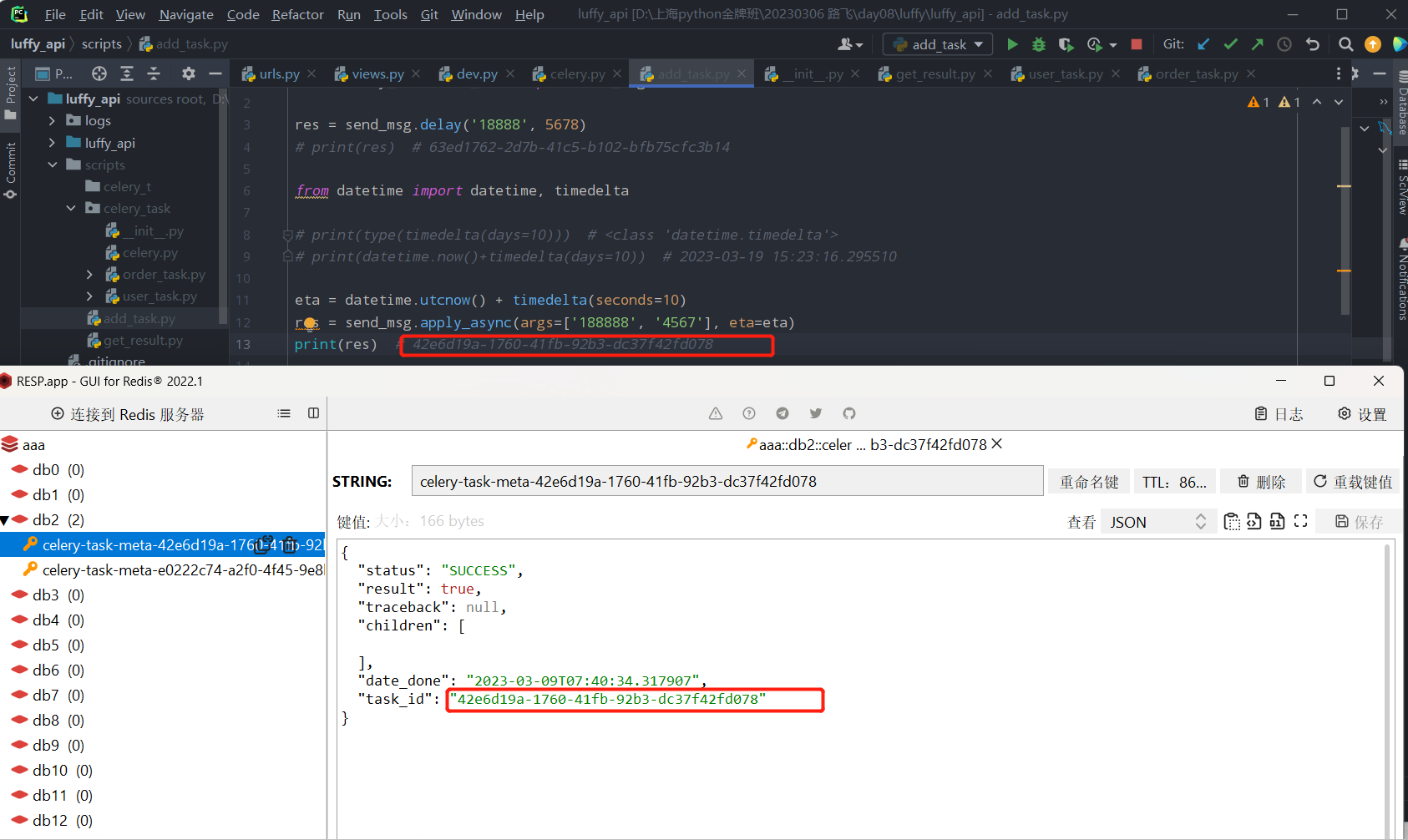Open the RESP.app connection list menu icon
Image resolution: width=1408 pixels, height=840 pixels.
click(x=284, y=413)
